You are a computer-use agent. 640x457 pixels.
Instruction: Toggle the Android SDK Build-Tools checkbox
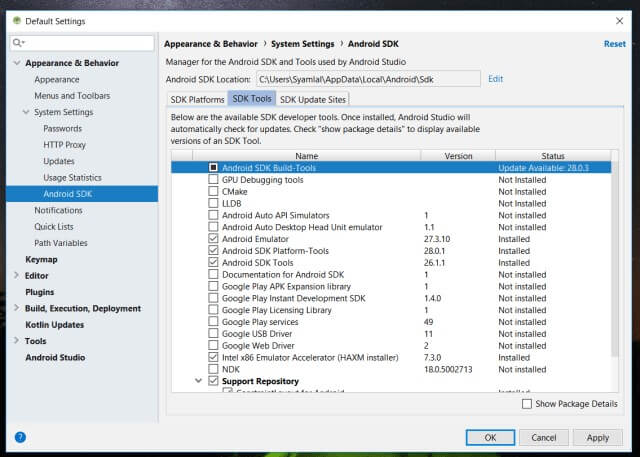click(213, 168)
